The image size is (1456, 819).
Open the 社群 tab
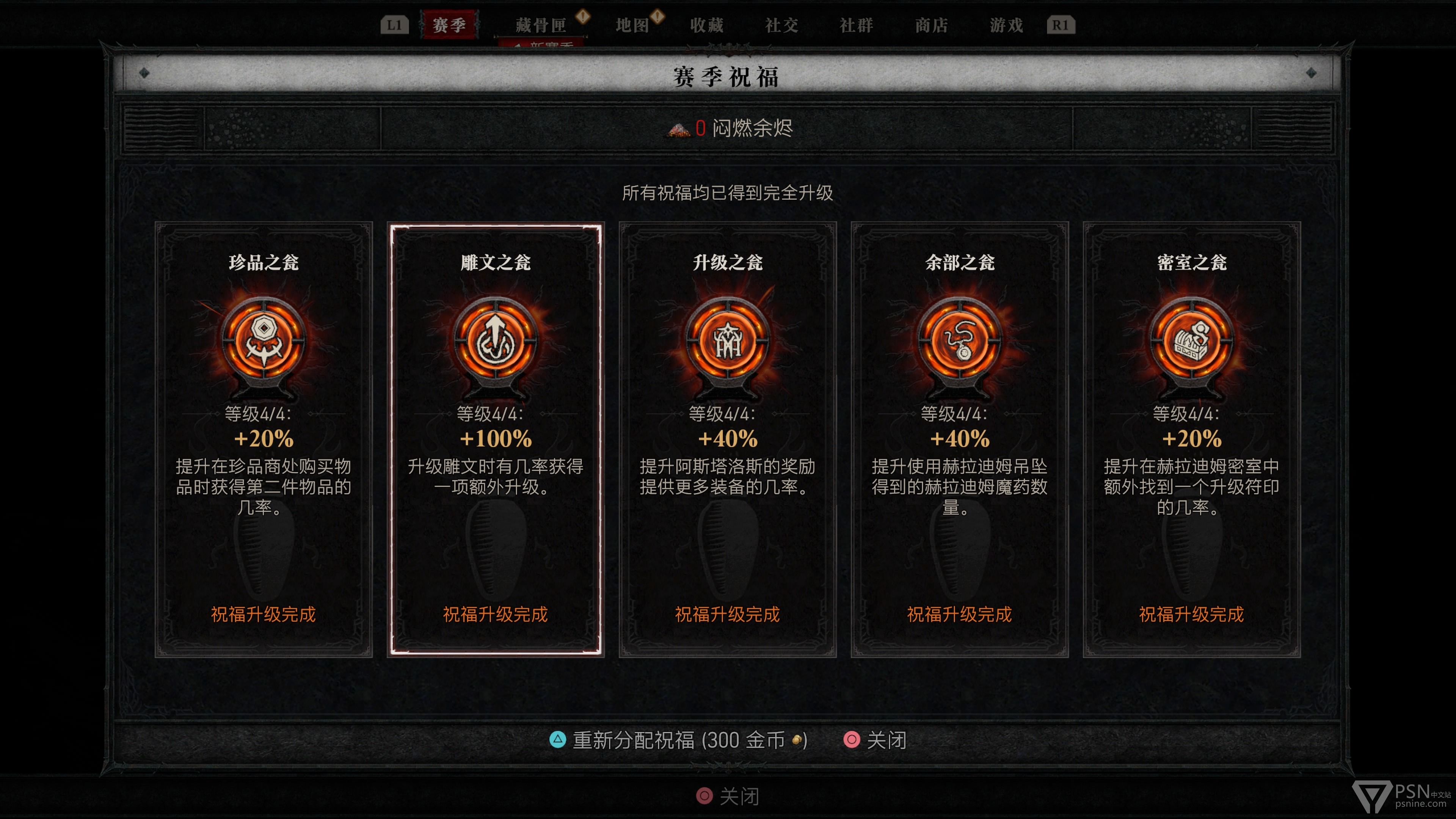click(856, 25)
